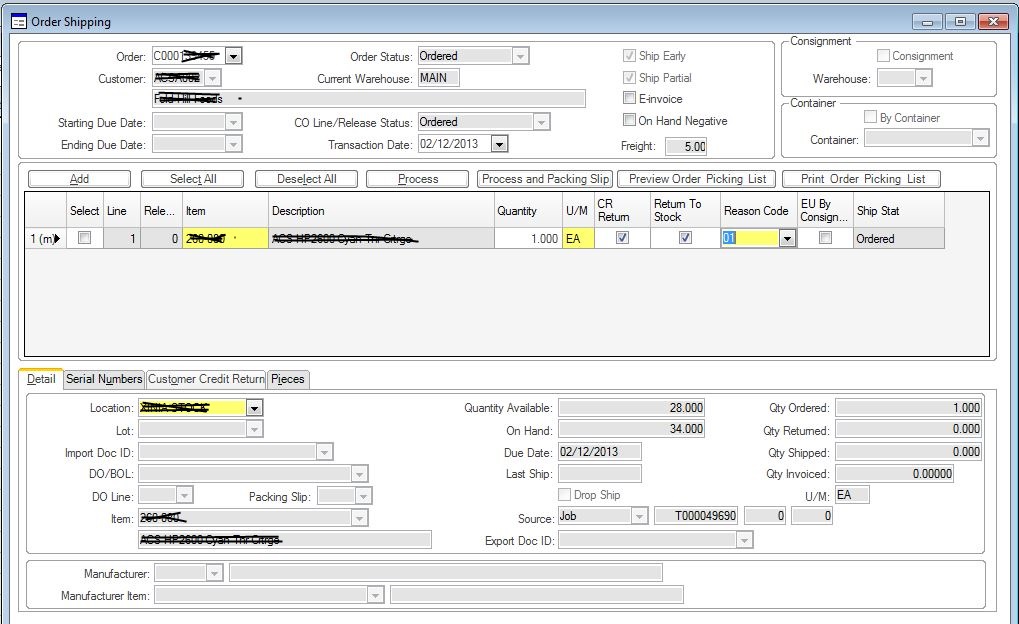Open the Transaction Date dropdown

tap(499, 144)
